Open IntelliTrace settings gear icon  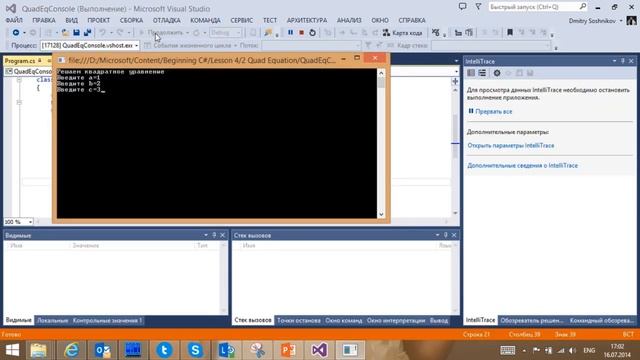497,73
